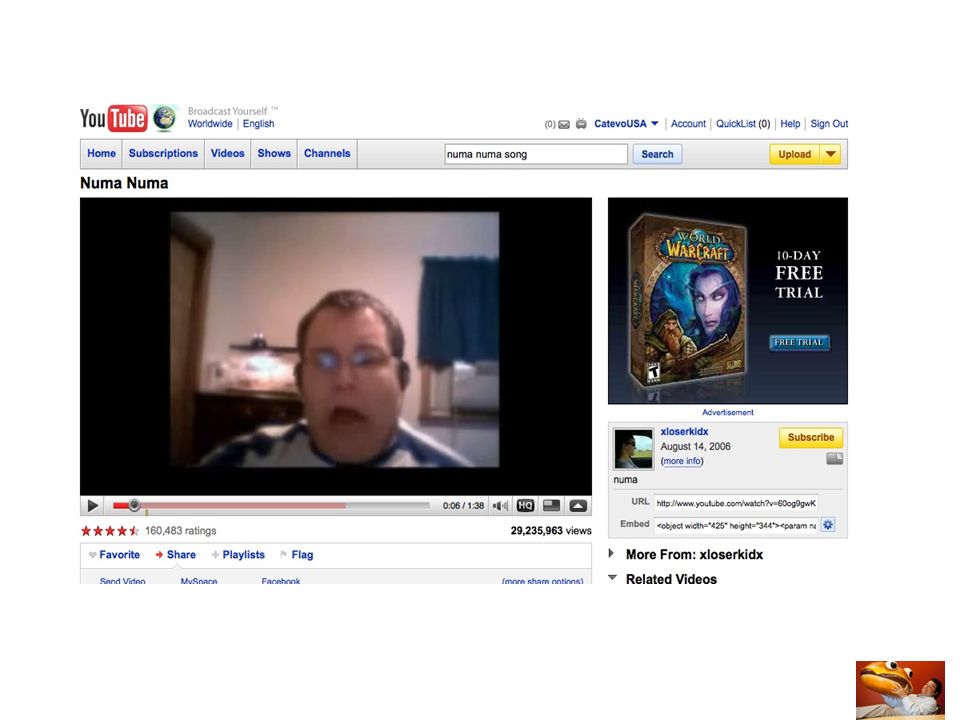Click the xloserkidx profile thumbnail
The image size is (960, 720).
tap(634, 449)
